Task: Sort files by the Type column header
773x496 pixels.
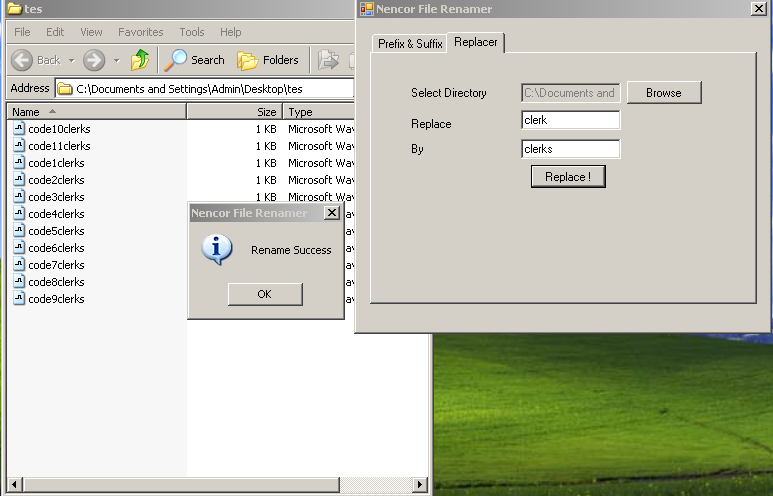Action: pos(318,112)
